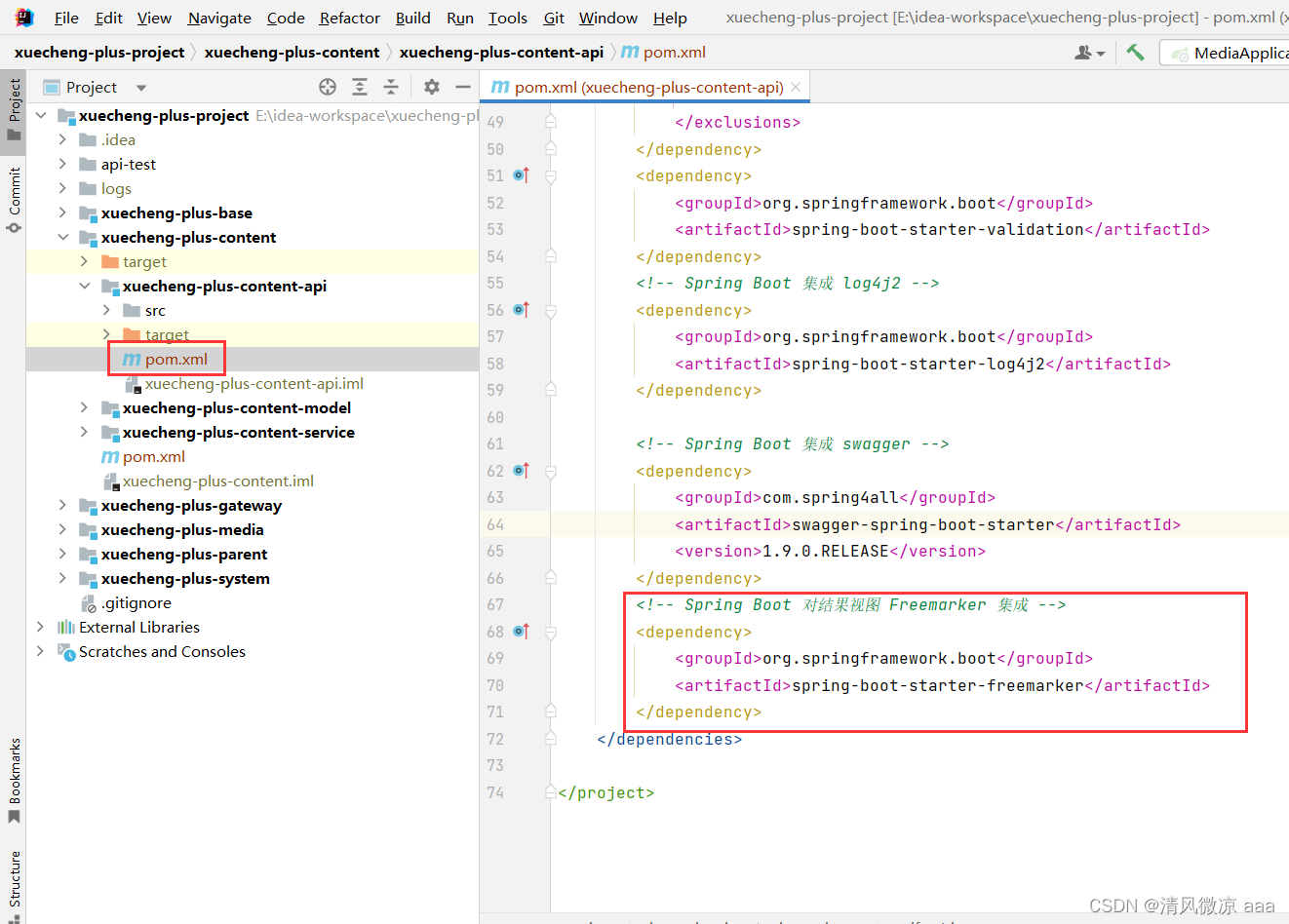This screenshot has width=1289, height=924.
Task: Collapse xuecheng-plus-content module
Action: click(62, 237)
